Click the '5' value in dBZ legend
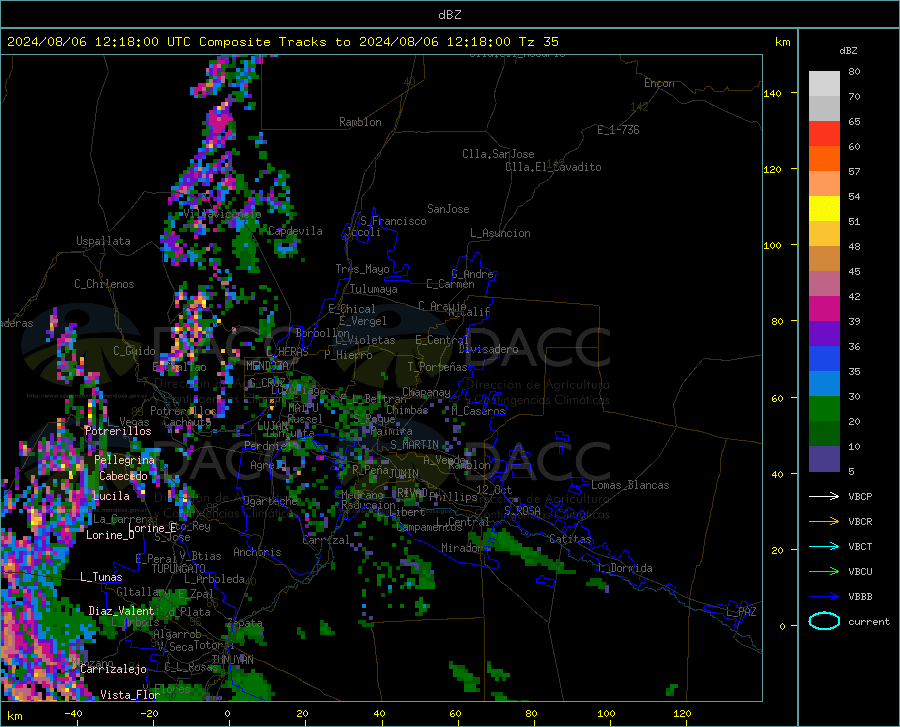Screen dimensions: 900x727 852,471
